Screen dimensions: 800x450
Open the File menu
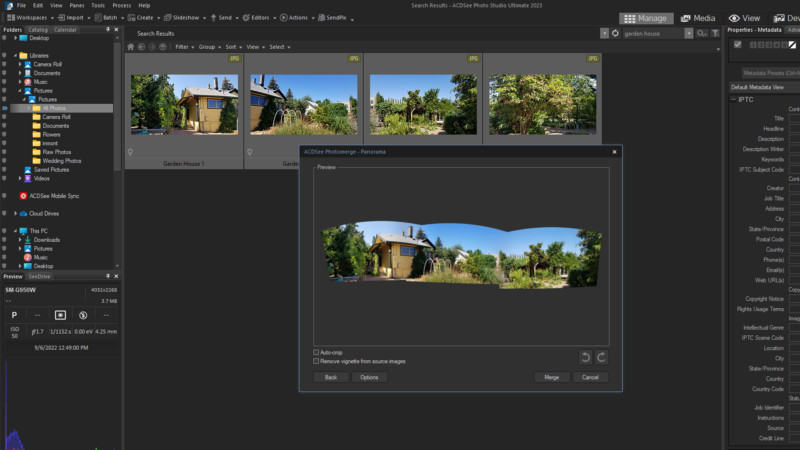tap(21, 6)
